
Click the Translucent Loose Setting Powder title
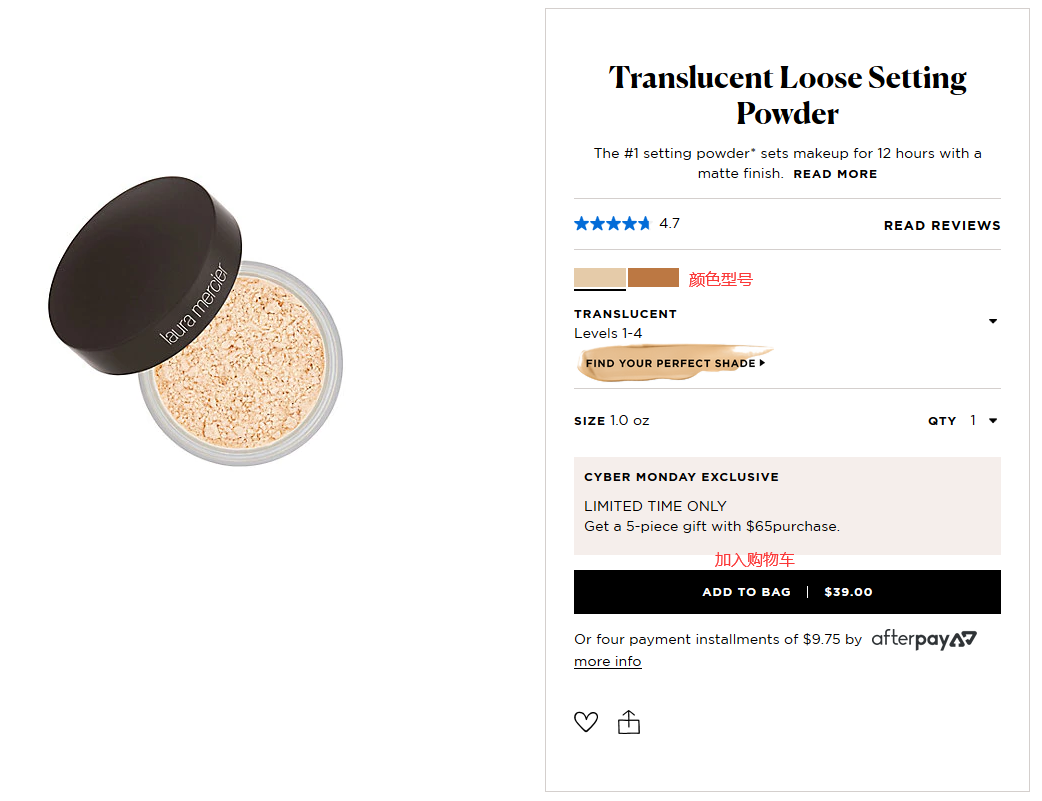point(787,95)
